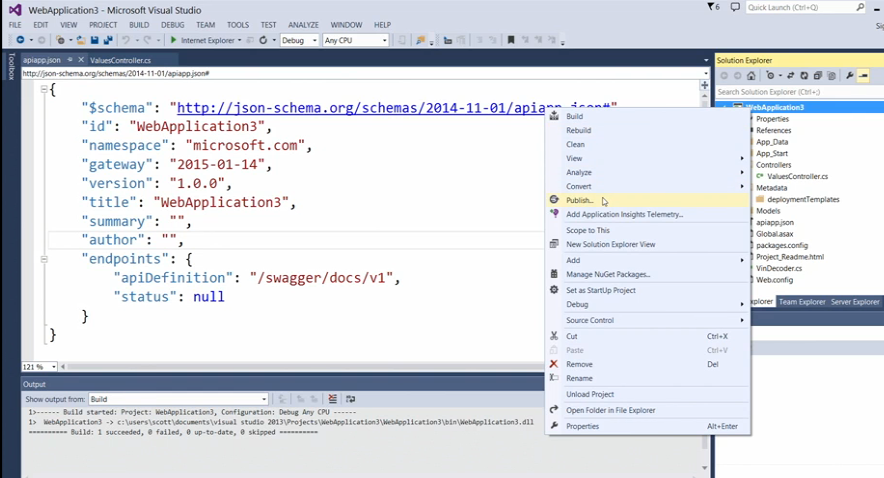The image size is (884, 478).
Task: Open the Debug configuration dropdown
Action: (x=298, y=40)
